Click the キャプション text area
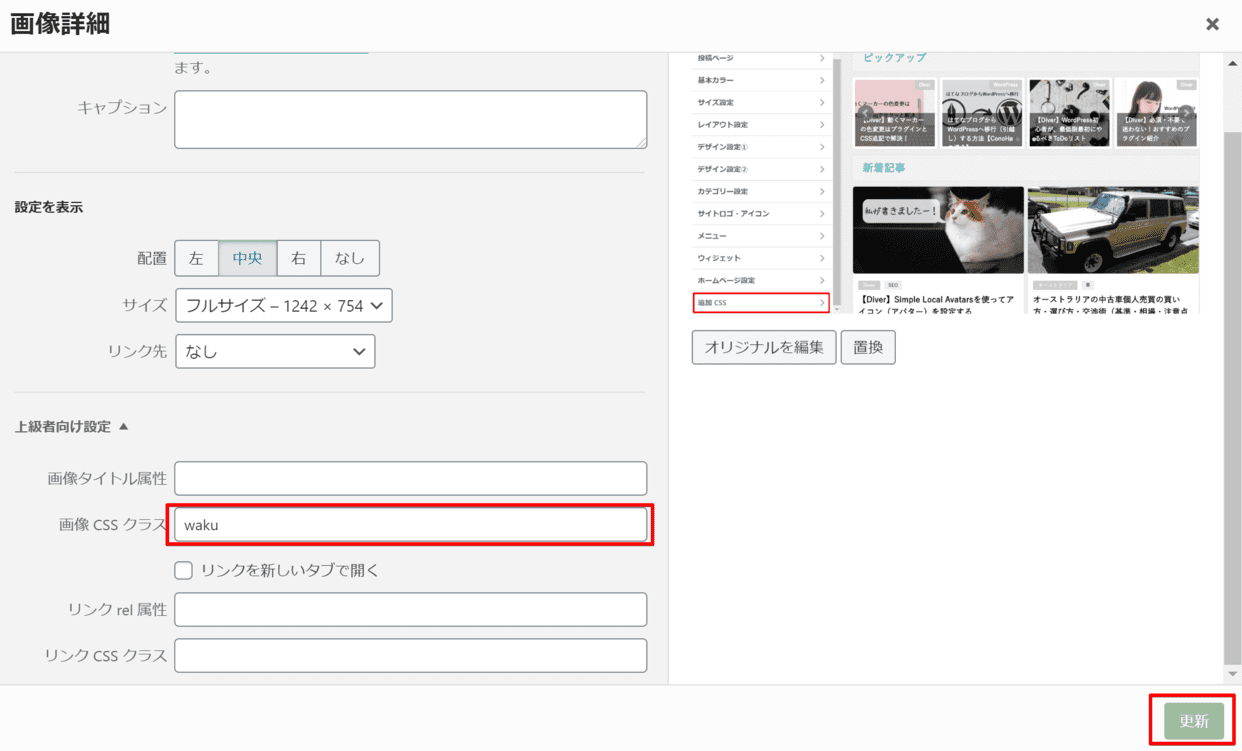Image resolution: width=1242 pixels, height=751 pixels. (410, 119)
